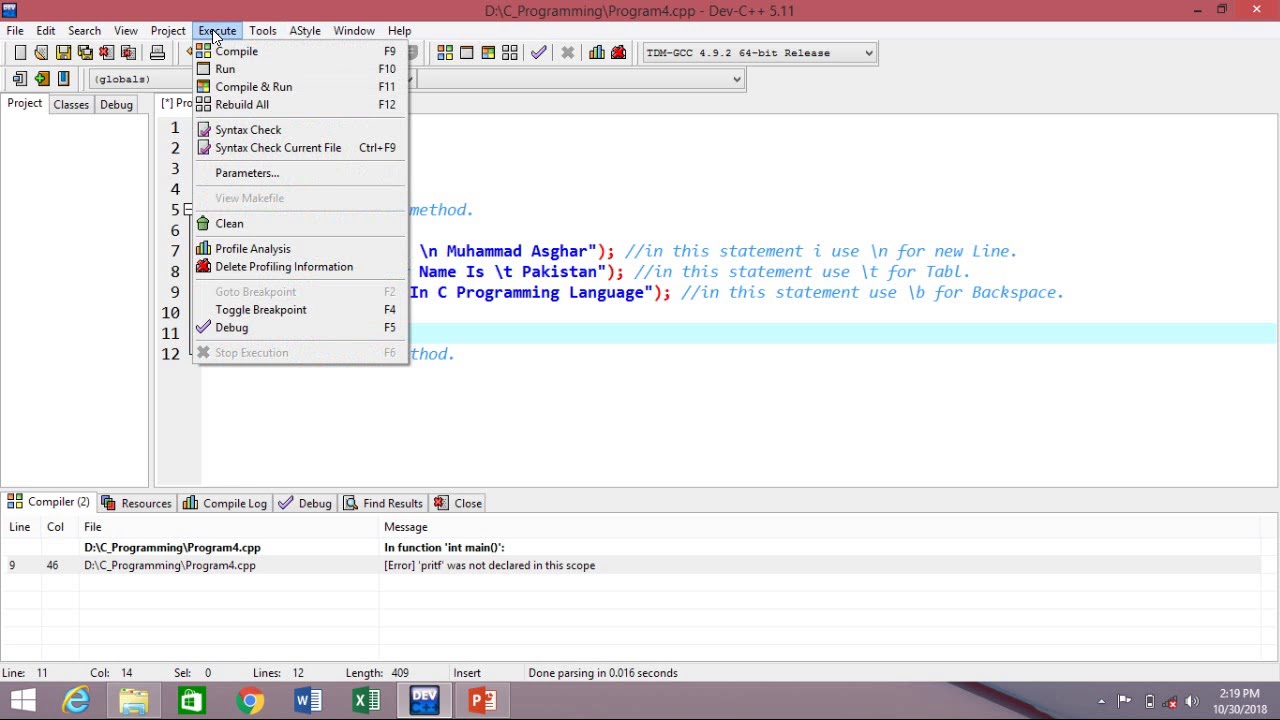This screenshot has height=720, width=1280.
Task: Click the Close file toolbar icon
Action: pos(107,53)
